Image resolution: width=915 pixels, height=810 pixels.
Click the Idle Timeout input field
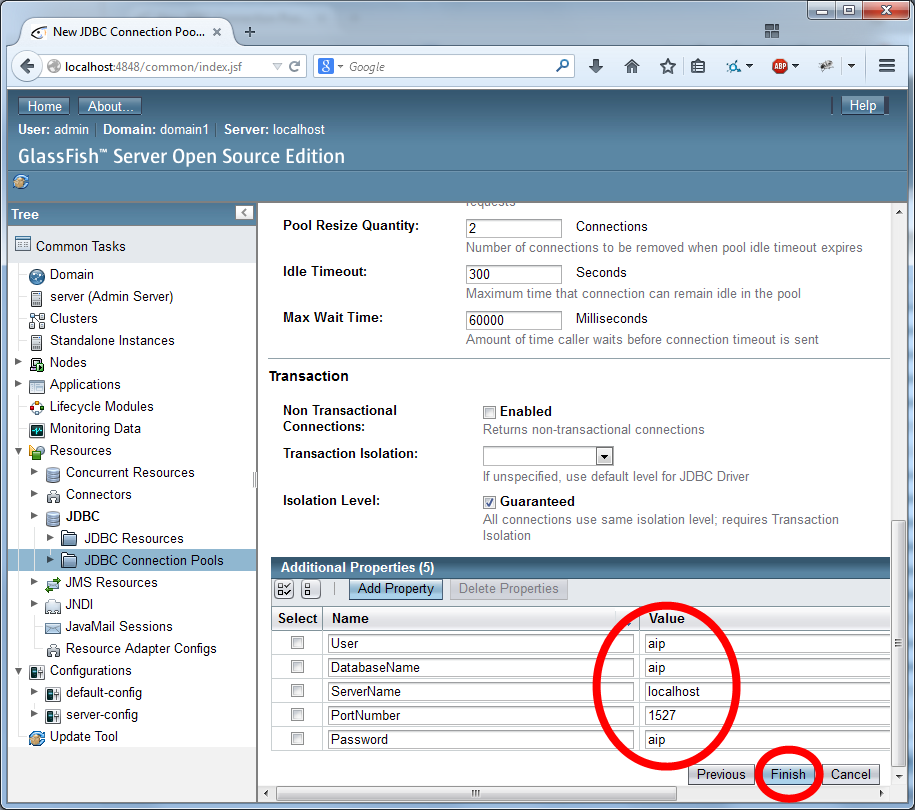(x=513, y=273)
